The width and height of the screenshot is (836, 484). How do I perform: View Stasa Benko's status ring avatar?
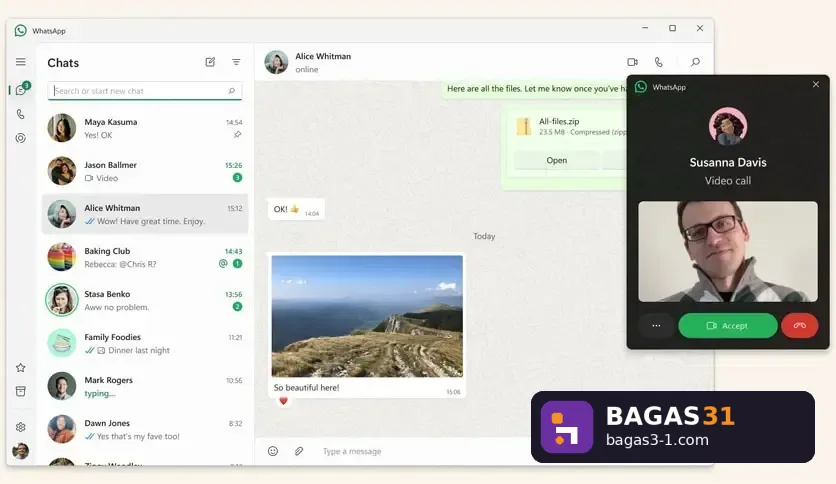(x=62, y=300)
